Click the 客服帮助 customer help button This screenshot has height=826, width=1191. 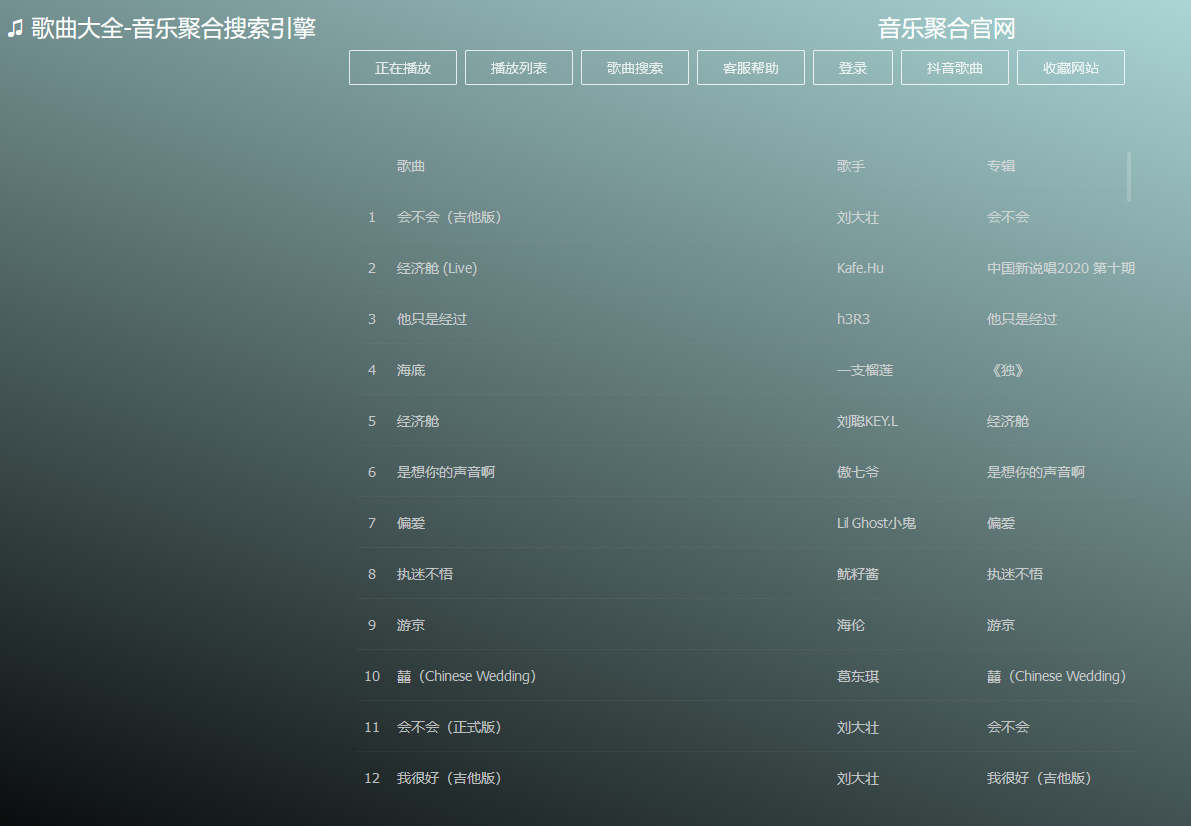[x=751, y=68]
